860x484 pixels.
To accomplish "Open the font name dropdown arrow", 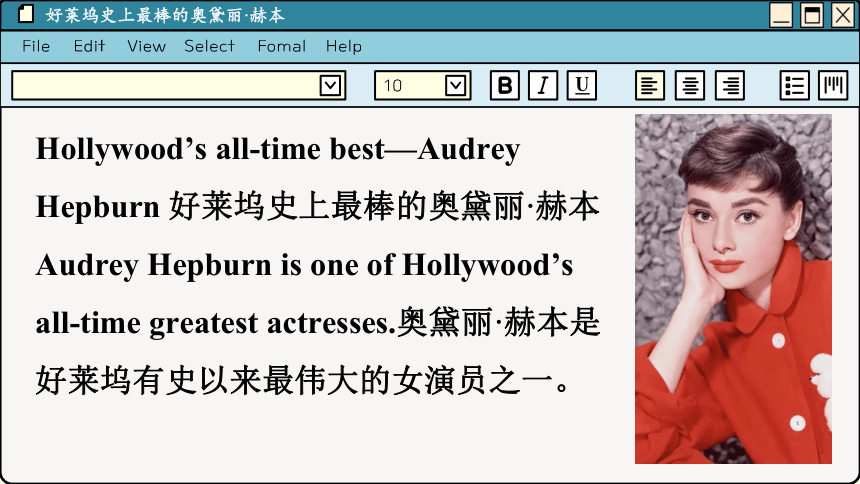I will pos(330,85).
